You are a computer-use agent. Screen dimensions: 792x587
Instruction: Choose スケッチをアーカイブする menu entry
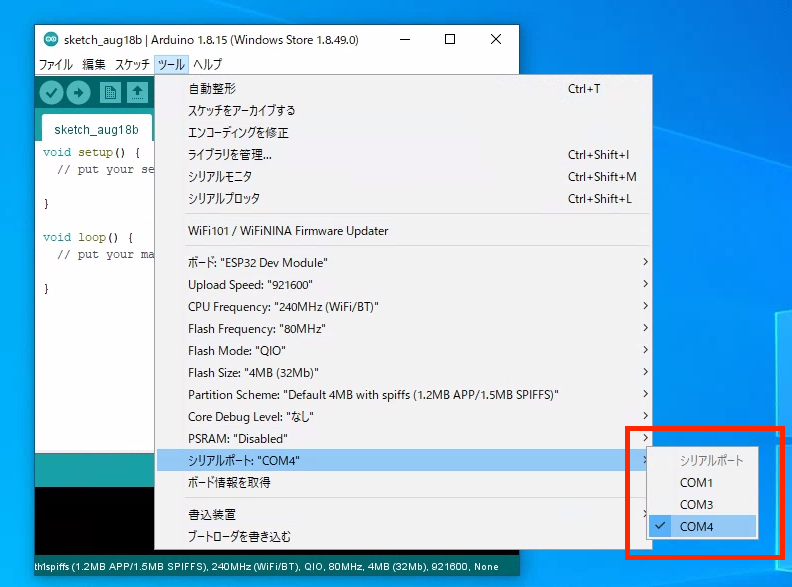403,111
